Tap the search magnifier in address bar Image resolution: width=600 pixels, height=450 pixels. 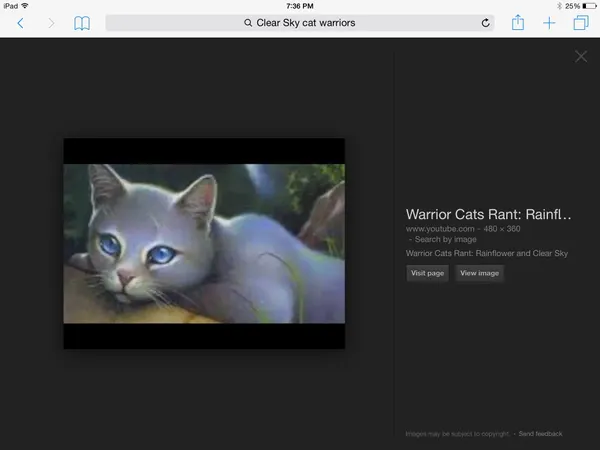tap(248, 23)
